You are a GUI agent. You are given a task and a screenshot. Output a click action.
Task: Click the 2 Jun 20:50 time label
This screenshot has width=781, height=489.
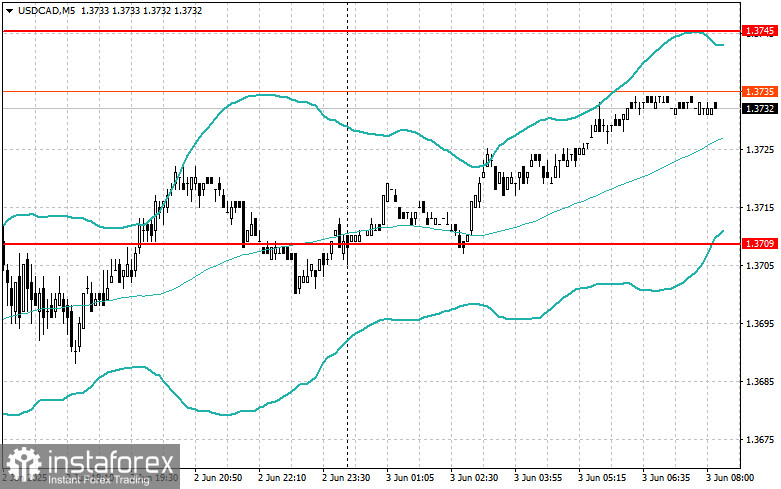(218, 478)
